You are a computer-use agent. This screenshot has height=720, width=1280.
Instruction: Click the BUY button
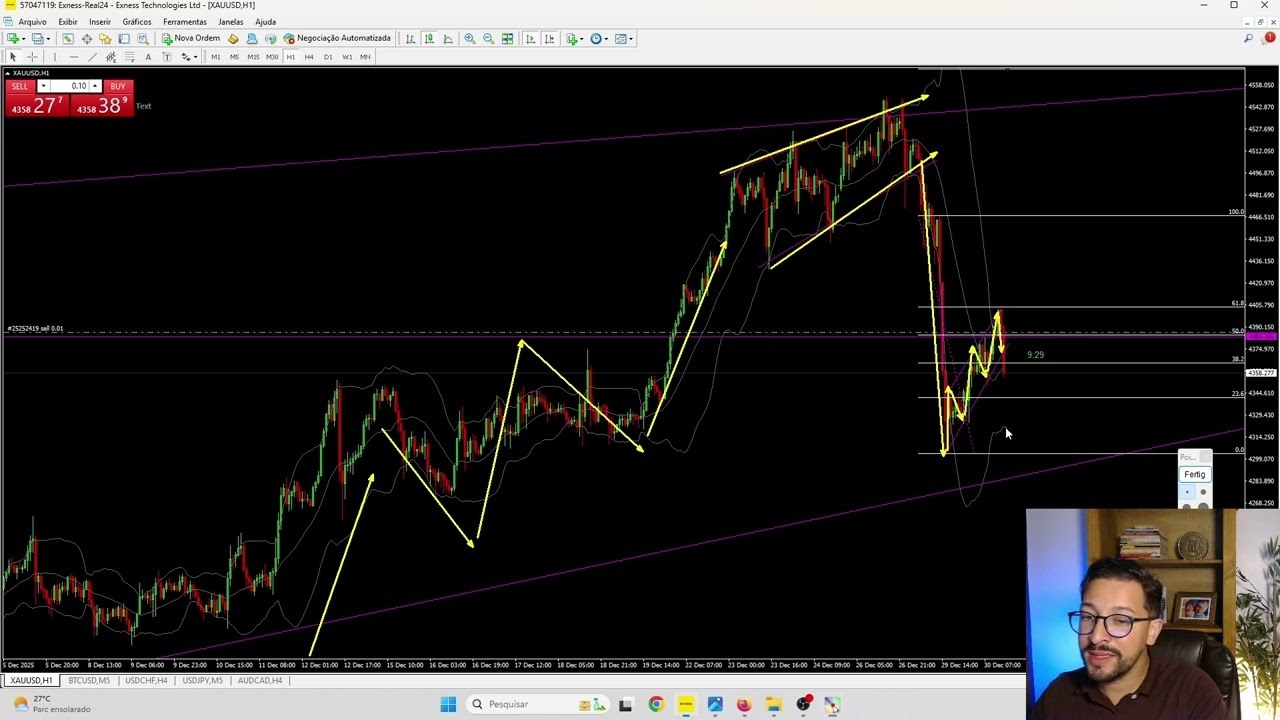pos(118,86)
